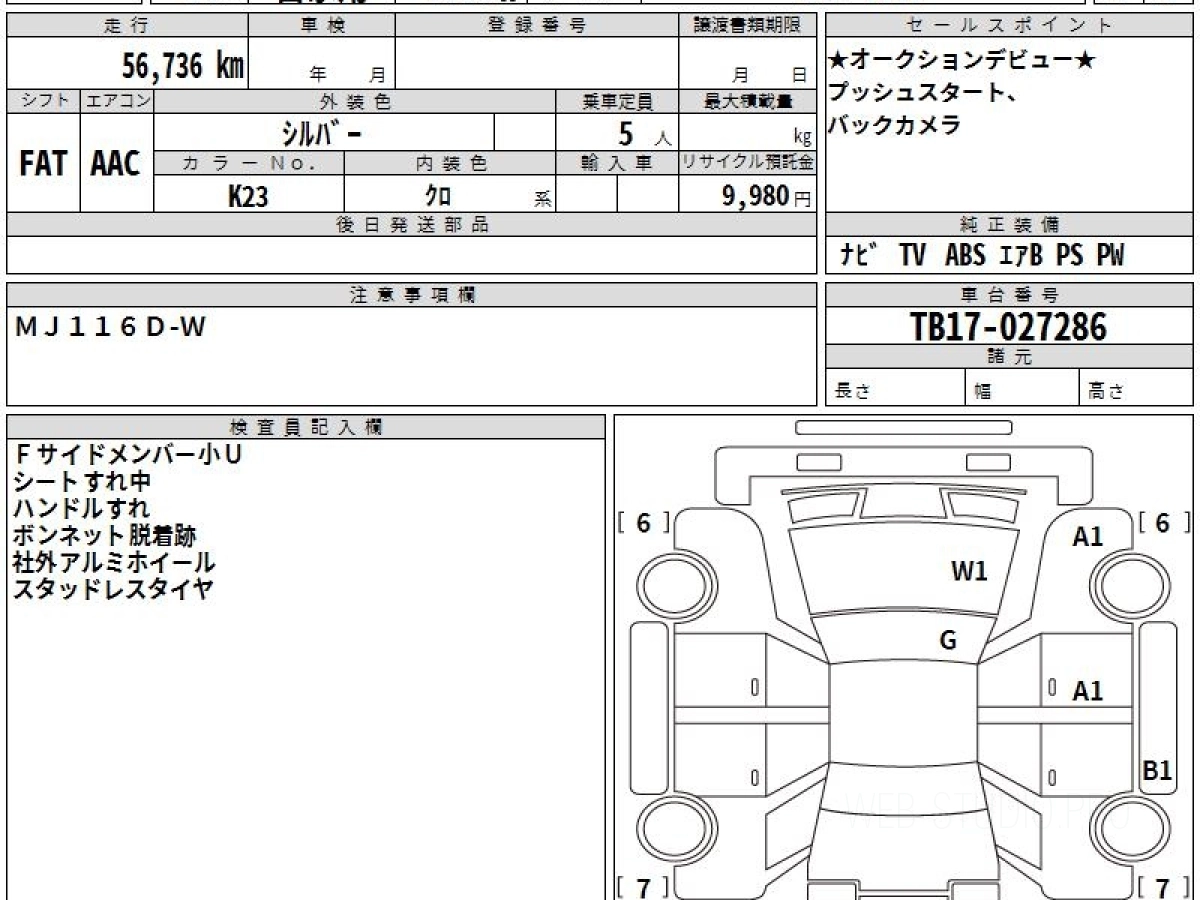Click the 乗車定員 header

[617, 101]
